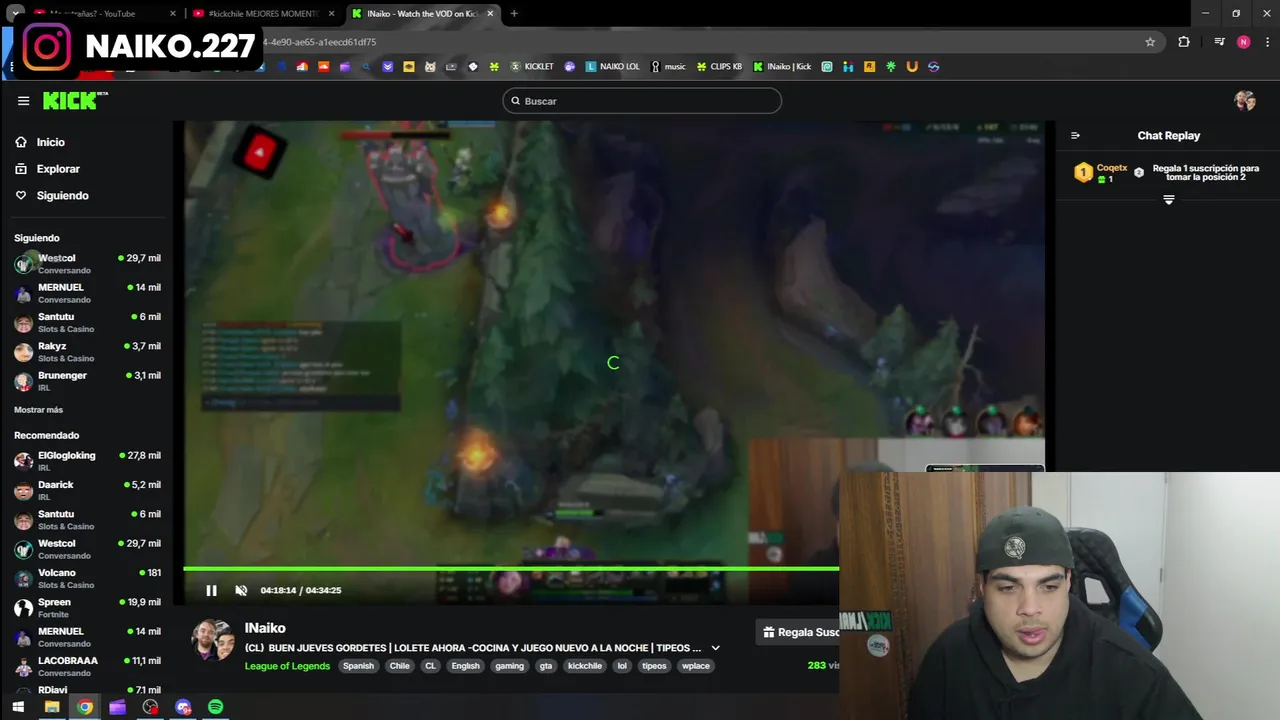1280x720 pixels.
Task: Open Chrome from taskbar
Action: click(85, 707)
